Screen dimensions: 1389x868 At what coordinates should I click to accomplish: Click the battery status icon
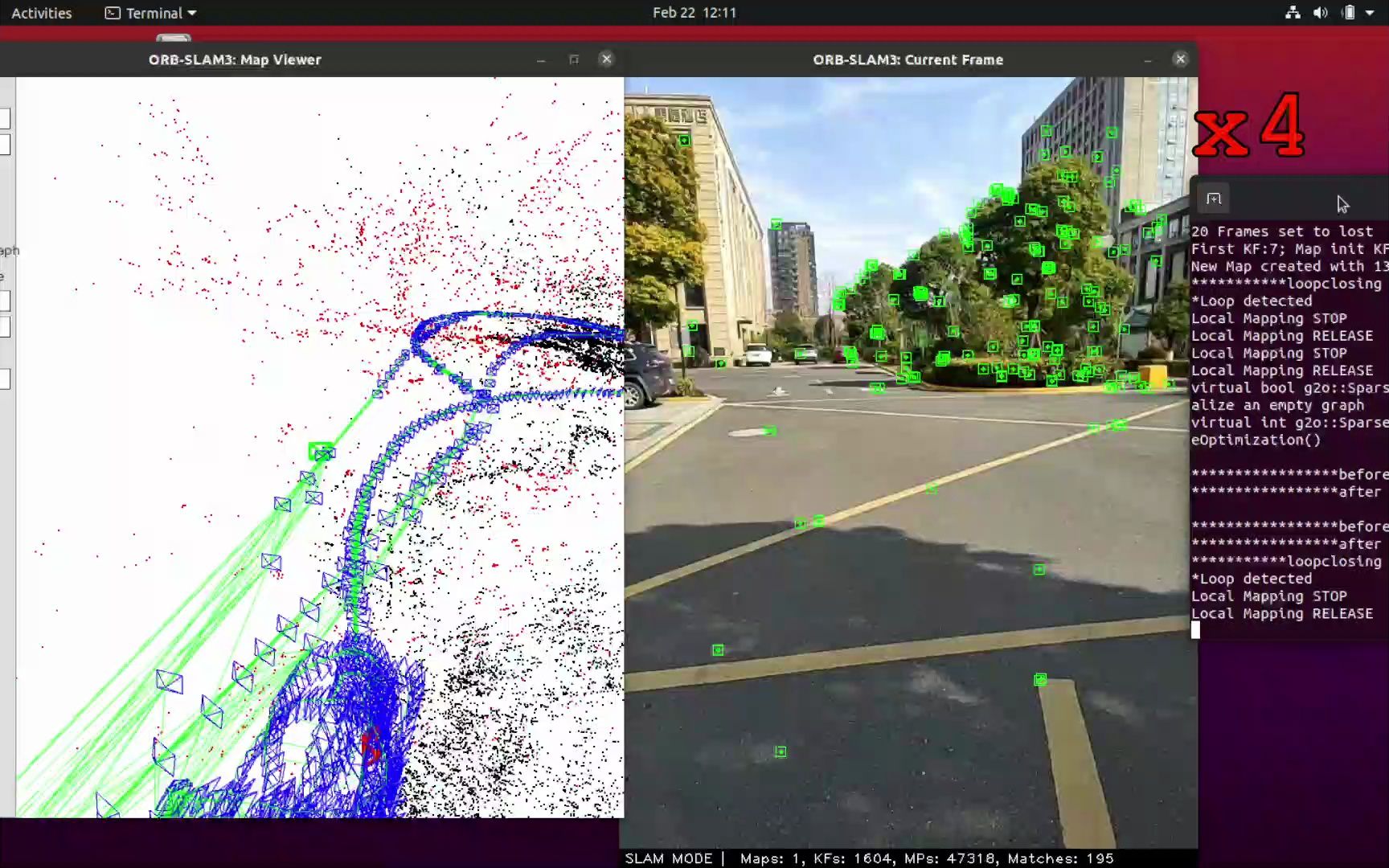1349,13
